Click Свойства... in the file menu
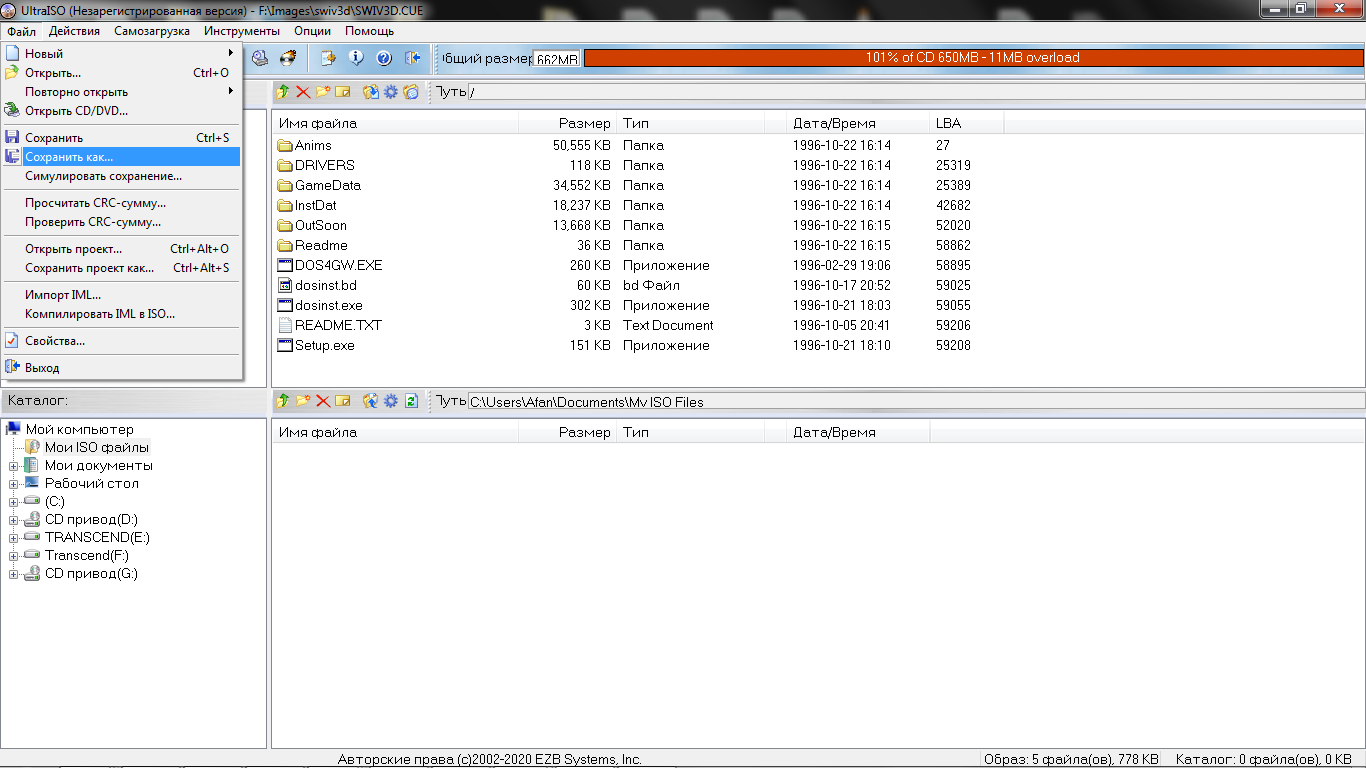1366x768 pixels. click(121, 341)
